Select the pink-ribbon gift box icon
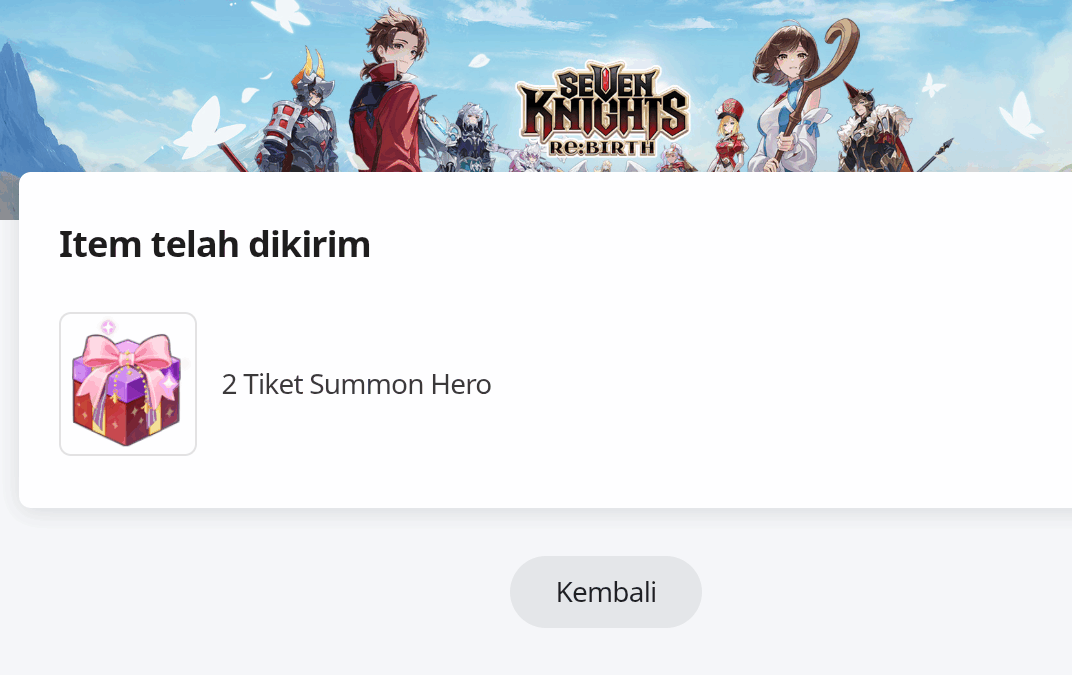 [x=128, y=384]
